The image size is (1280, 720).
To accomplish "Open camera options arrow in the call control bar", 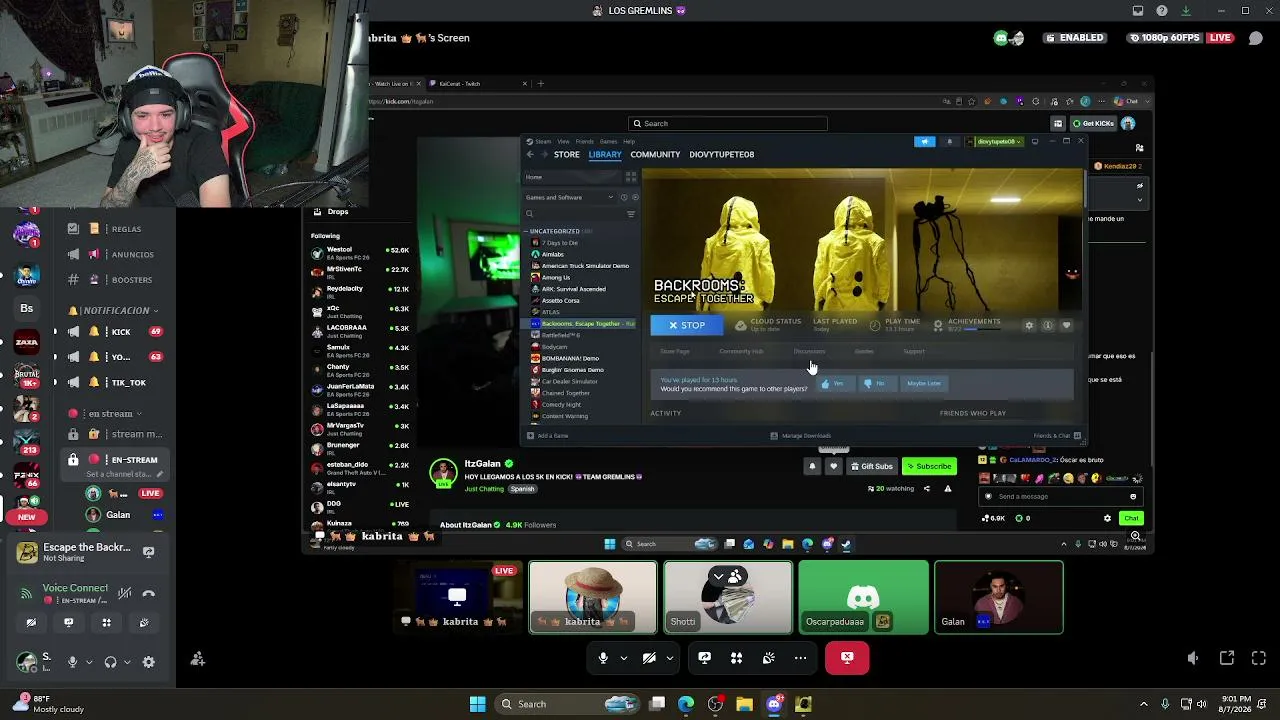I will (x=670, y=658).
